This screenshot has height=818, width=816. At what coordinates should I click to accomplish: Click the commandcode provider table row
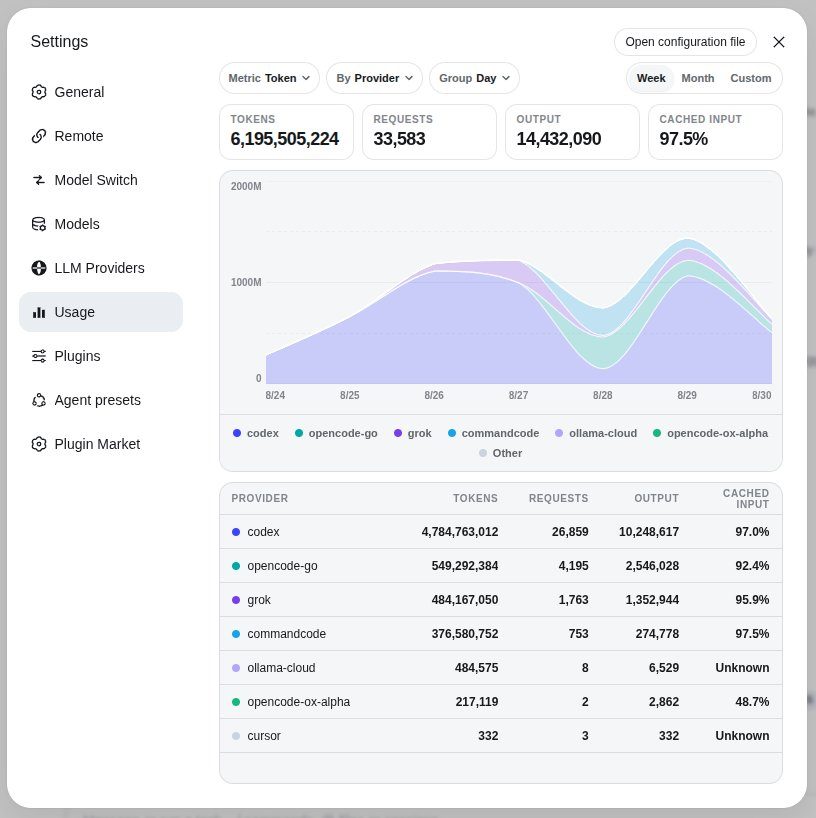[501, 633]
